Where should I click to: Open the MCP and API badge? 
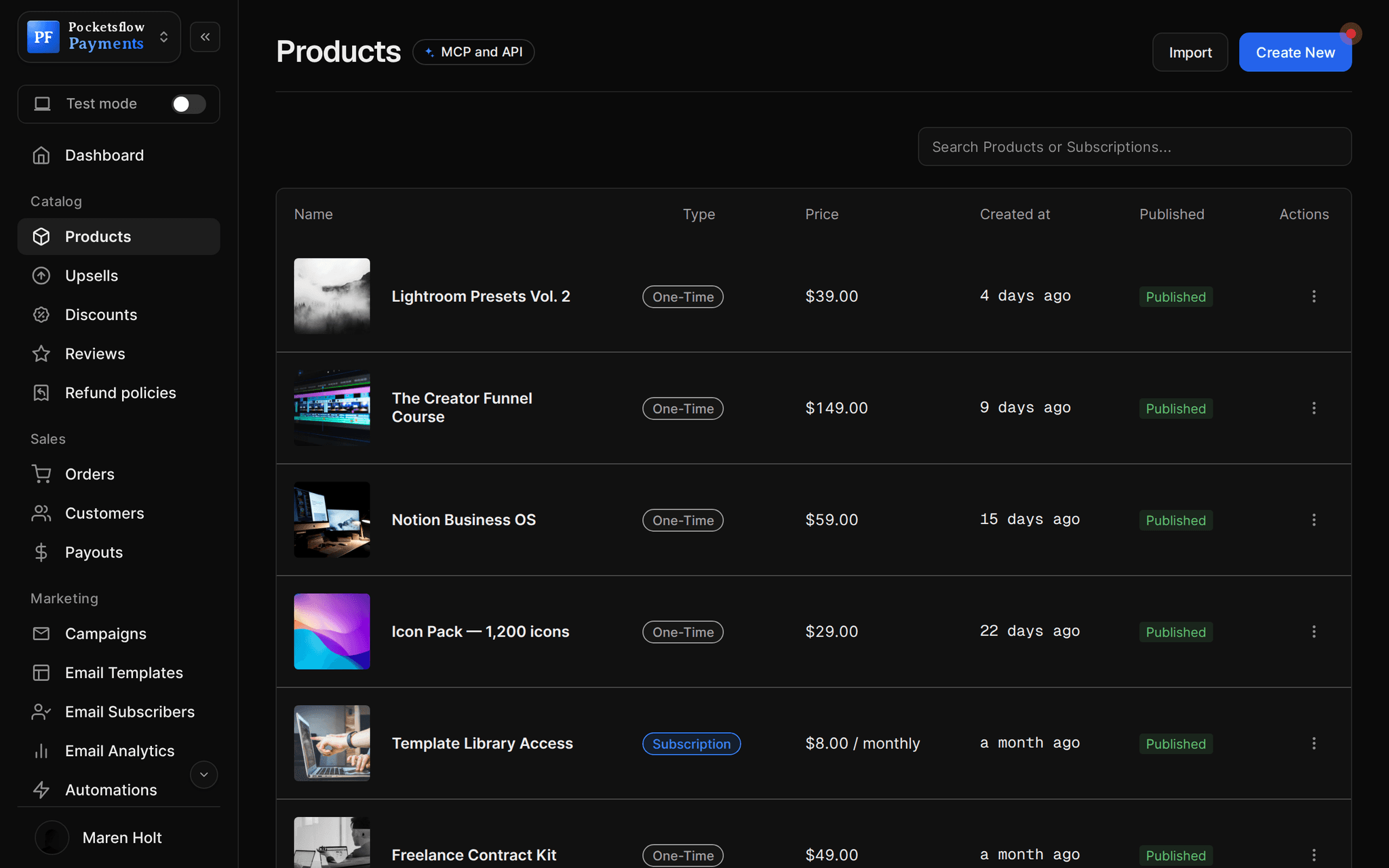(473, 52)
